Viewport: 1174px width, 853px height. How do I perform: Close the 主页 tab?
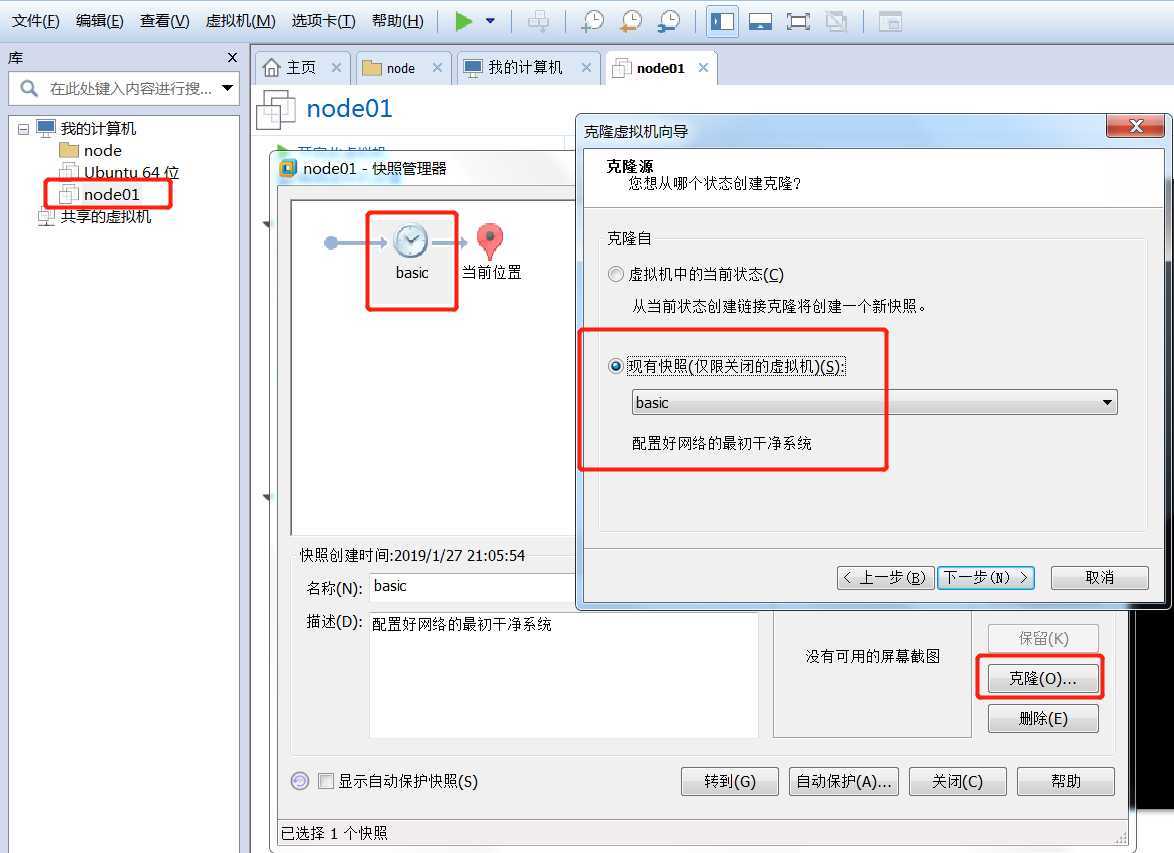pos(336,67)
